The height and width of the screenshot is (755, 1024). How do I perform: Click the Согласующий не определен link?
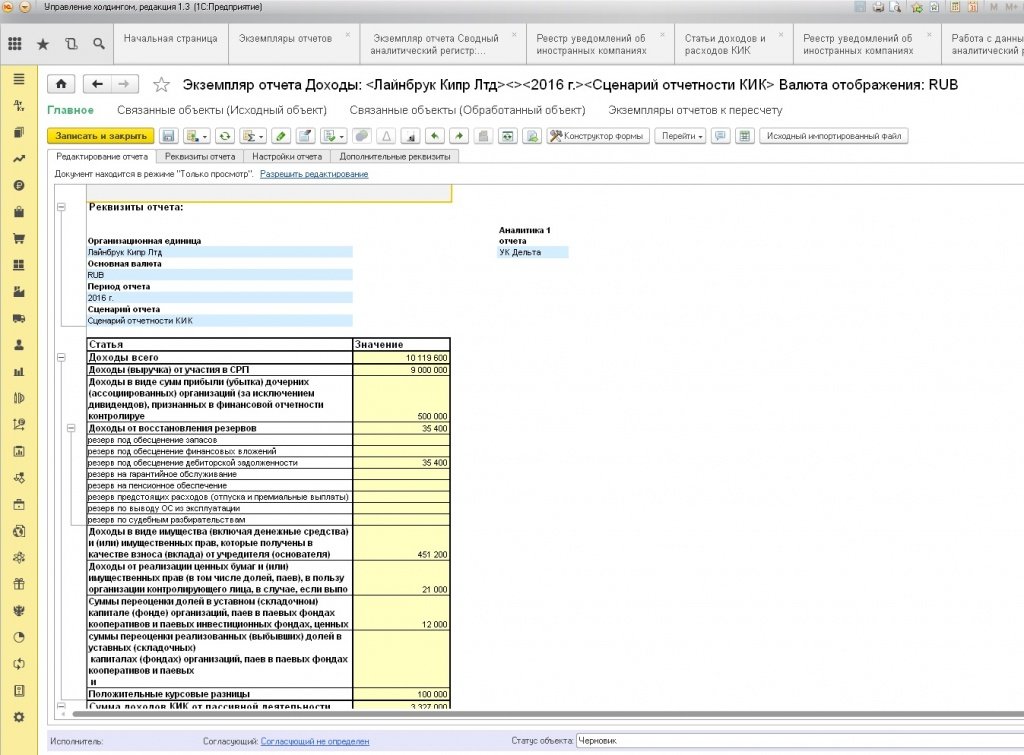pyautogui.click(x=315, y=741)
